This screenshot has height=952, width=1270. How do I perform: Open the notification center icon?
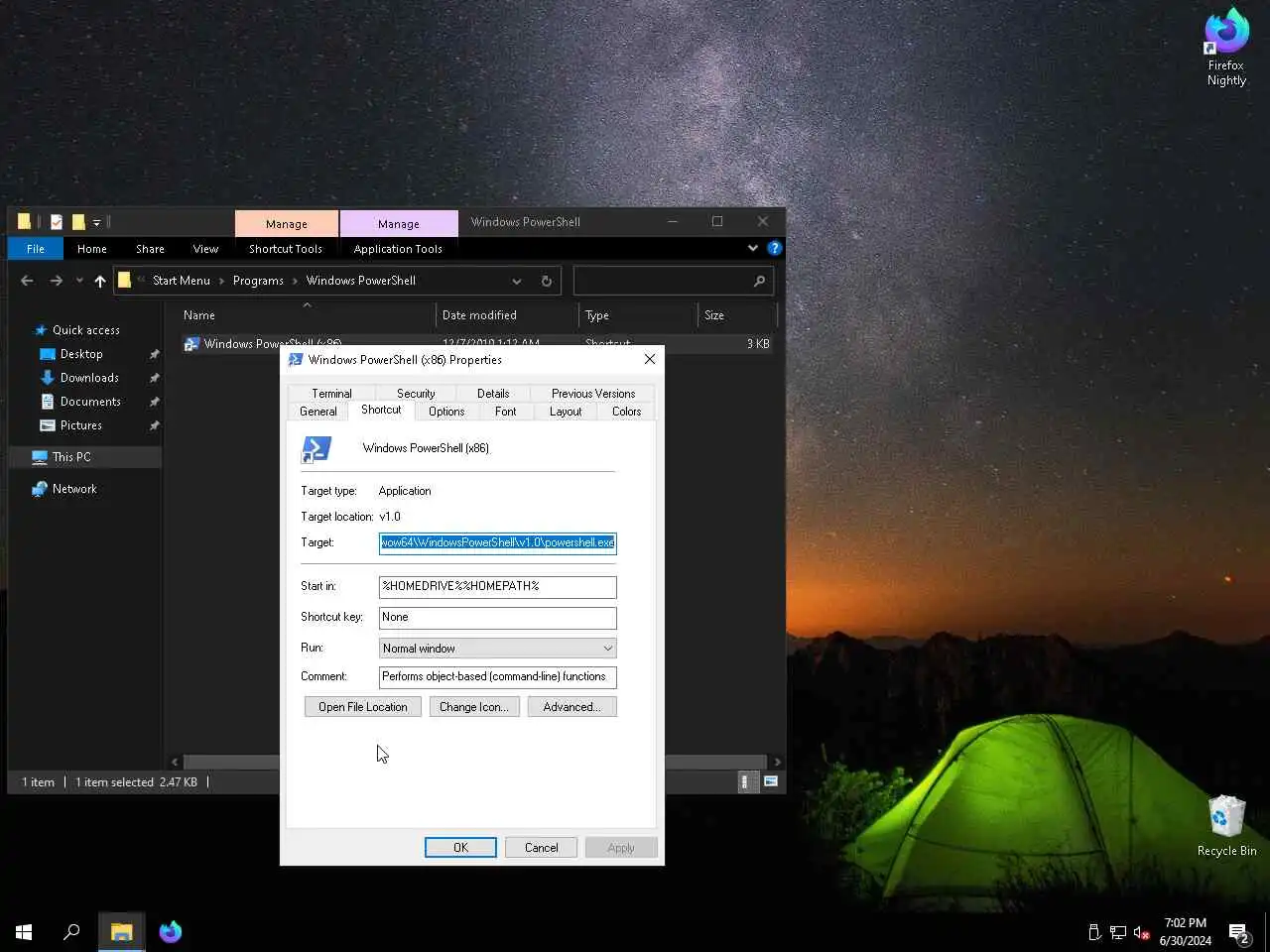click(1238, 932)
